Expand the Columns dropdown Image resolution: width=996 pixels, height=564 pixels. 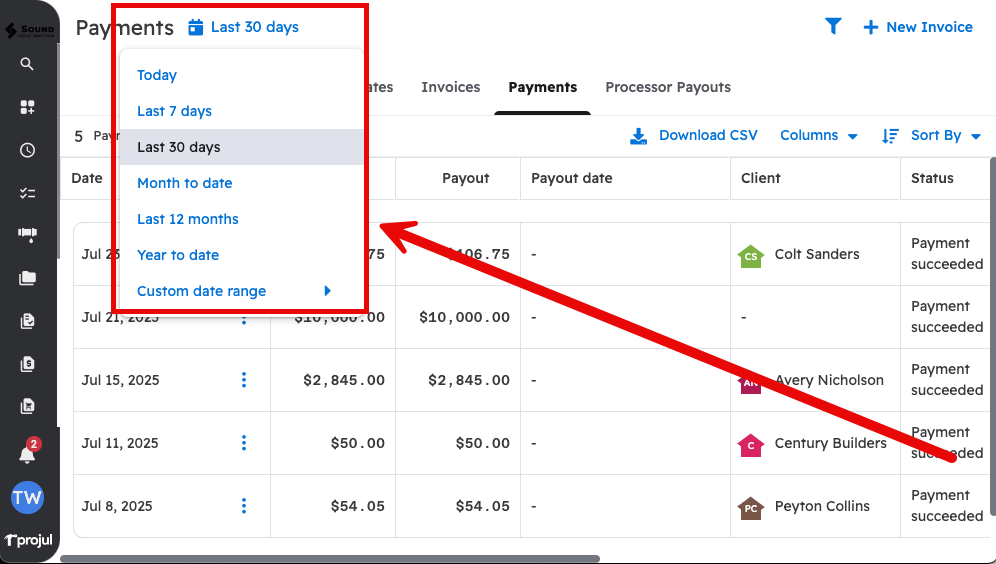click(x=818, y=136)
